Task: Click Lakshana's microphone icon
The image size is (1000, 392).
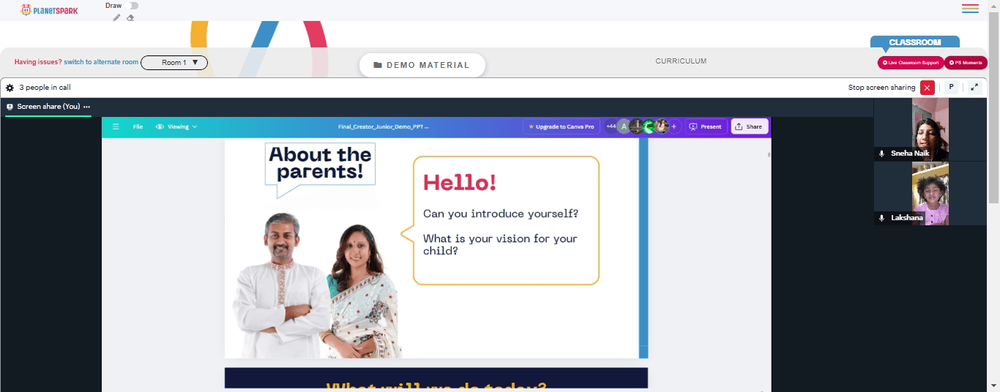Action: (881, 218)
